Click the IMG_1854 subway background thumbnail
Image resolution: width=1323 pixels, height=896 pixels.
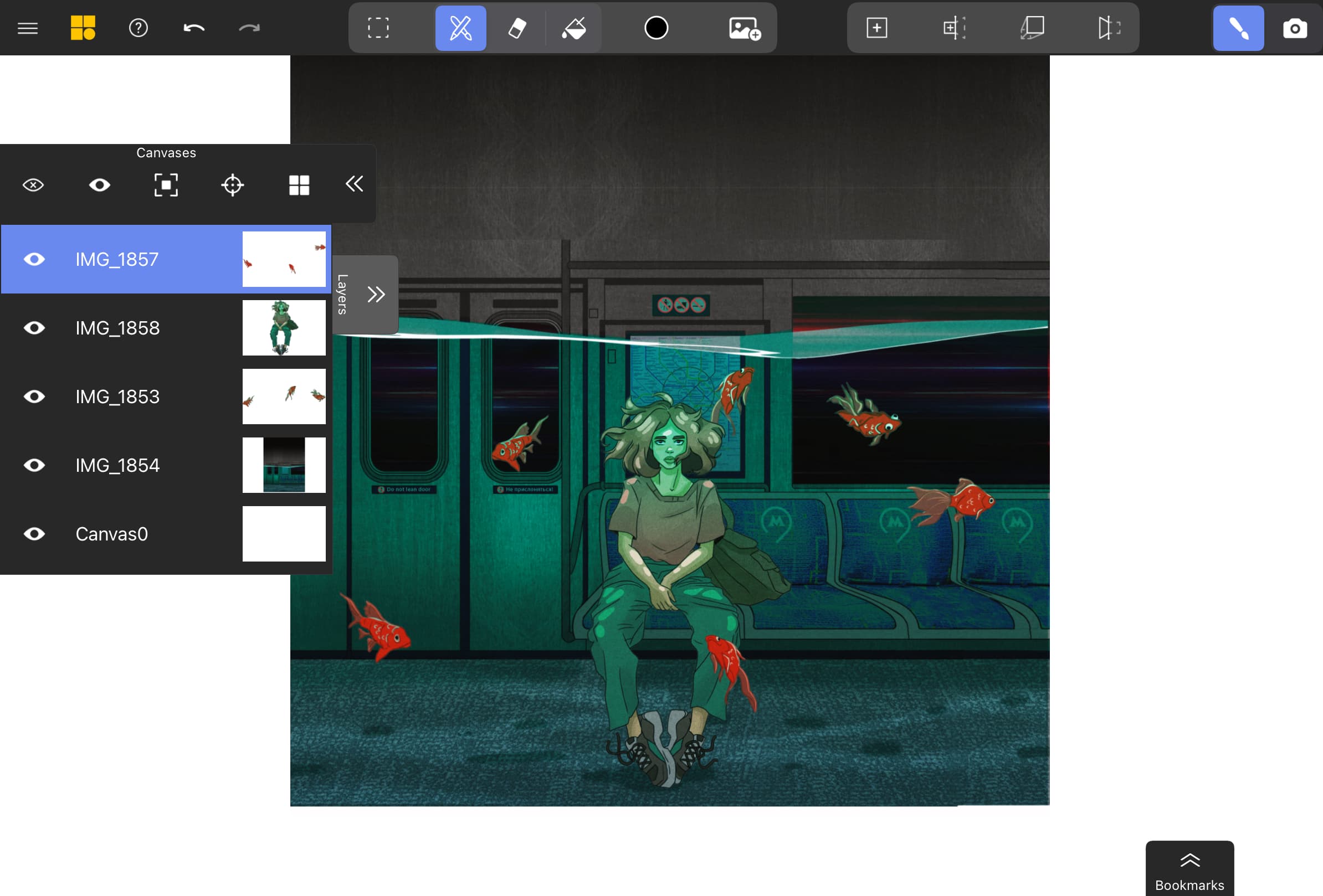coord(284,465)
